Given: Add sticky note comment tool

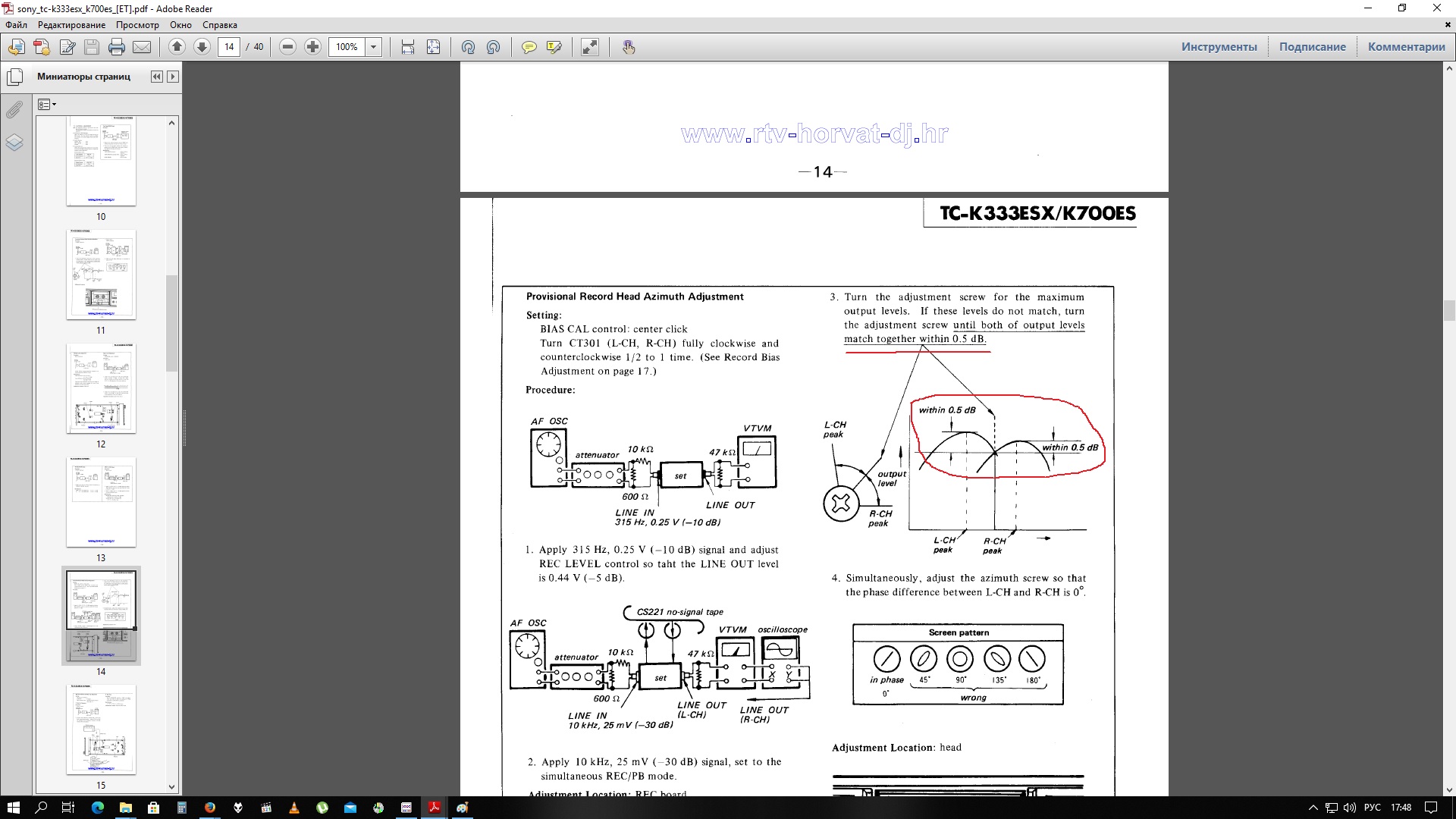Looking at the screenshot, I should [x=529, y=47].
